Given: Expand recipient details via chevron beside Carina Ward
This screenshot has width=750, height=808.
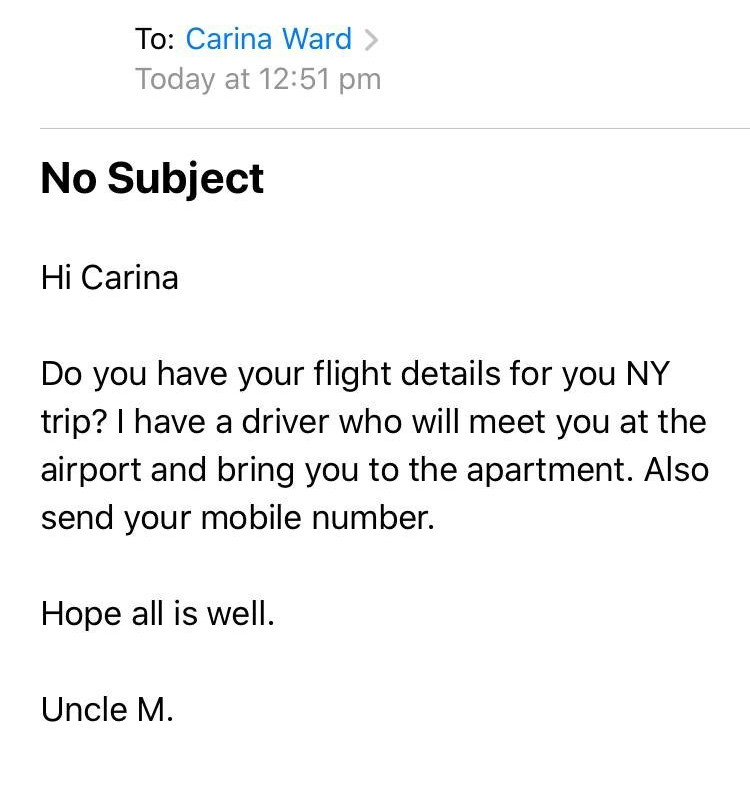Looking at the screenshot, I should (371, 40).
